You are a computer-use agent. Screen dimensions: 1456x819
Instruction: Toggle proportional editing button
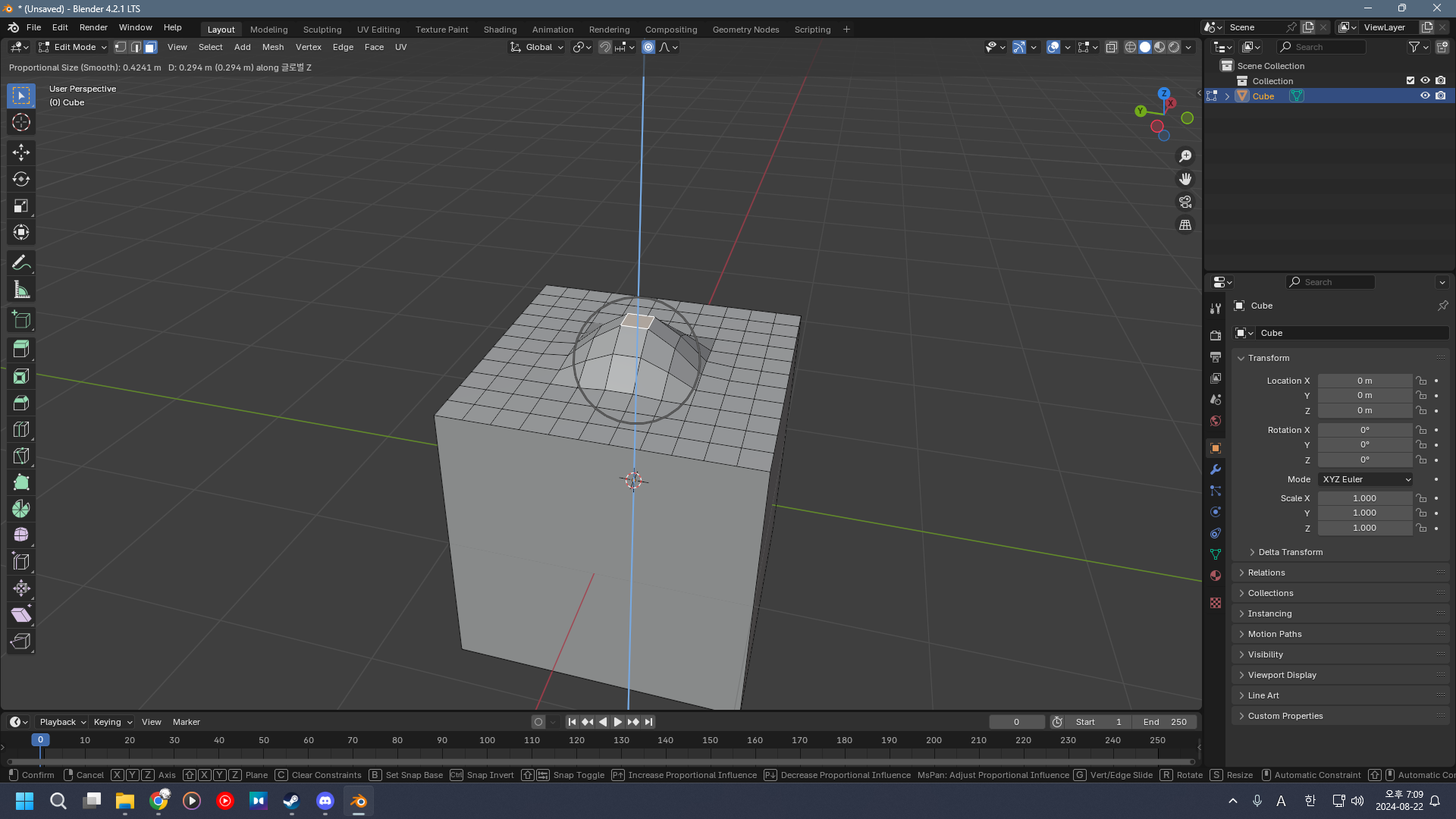point(648,47)
